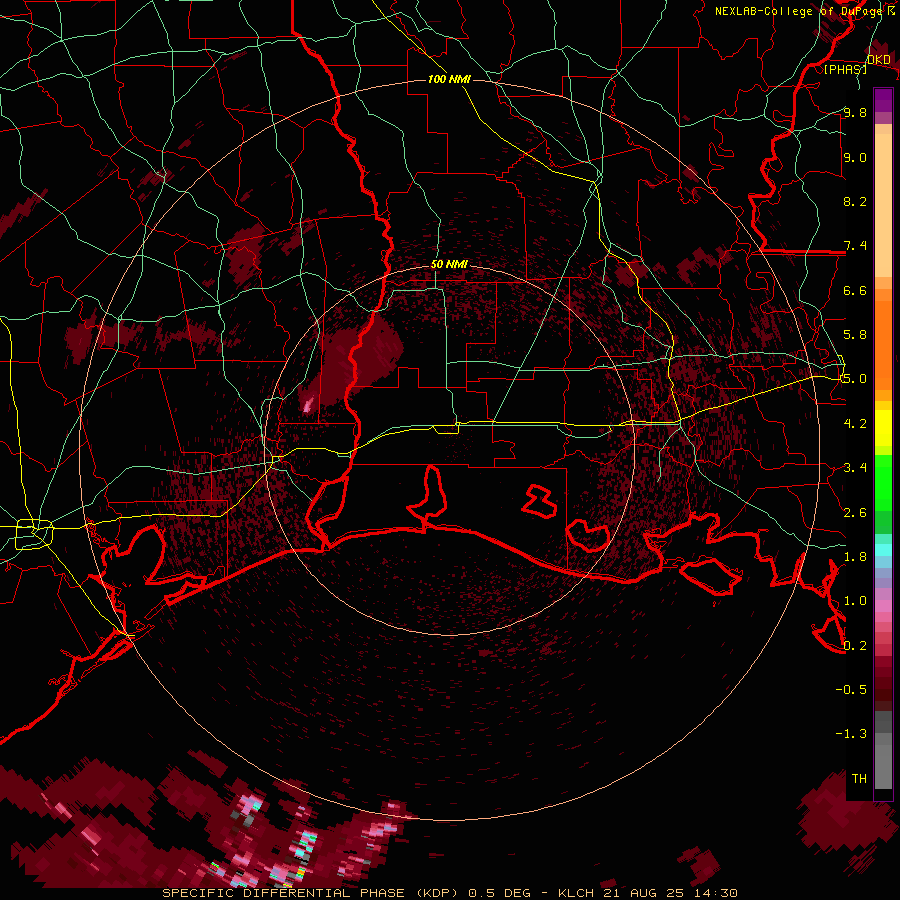
Task: Click the 8.2 value on the color scale
Action: (855, 201)
